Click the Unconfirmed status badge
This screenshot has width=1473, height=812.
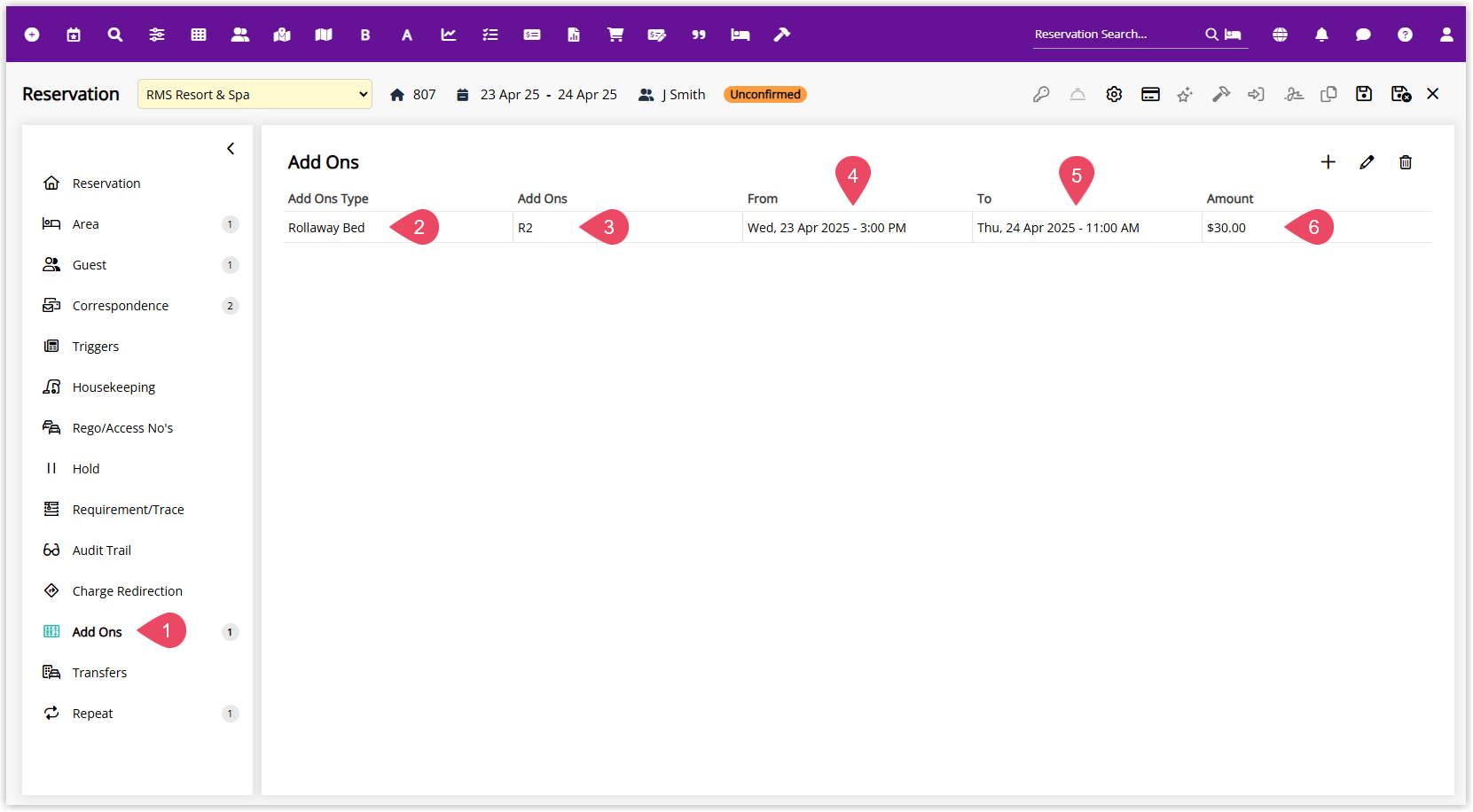pyautogui.click(x=765, y=95)
